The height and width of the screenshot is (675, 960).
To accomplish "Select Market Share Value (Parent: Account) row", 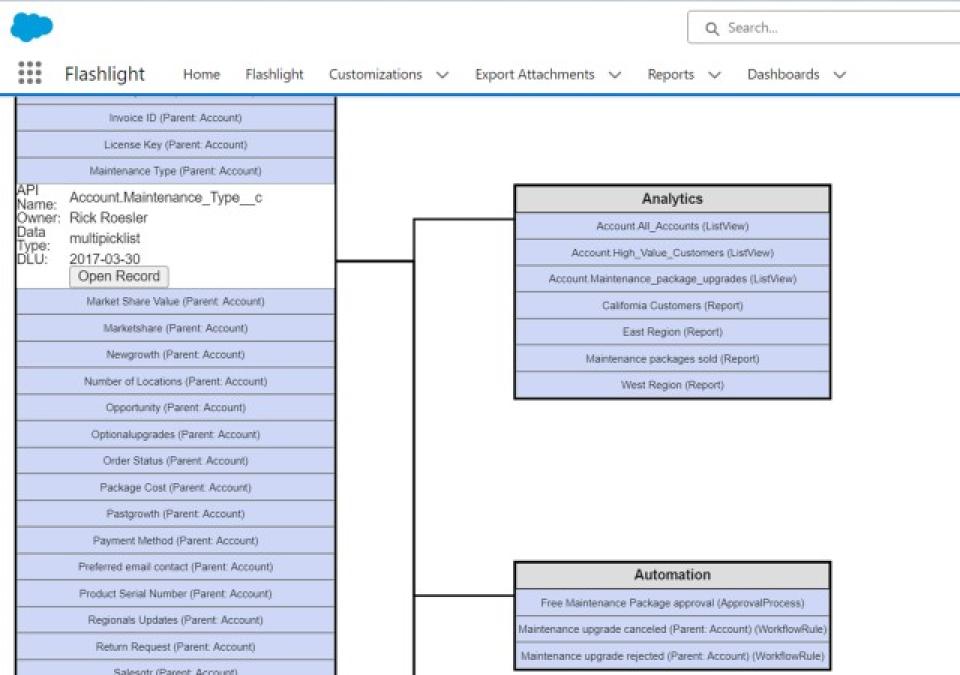I will click(x=176, y=301).
